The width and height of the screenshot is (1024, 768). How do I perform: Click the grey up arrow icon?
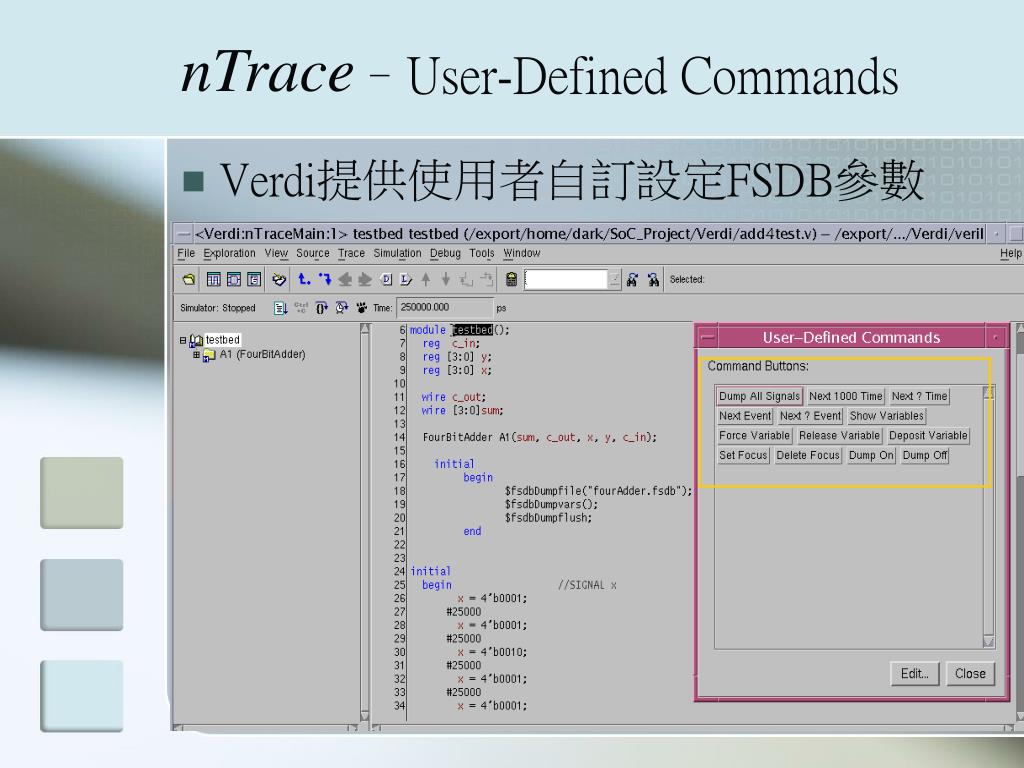click(426, 280)
